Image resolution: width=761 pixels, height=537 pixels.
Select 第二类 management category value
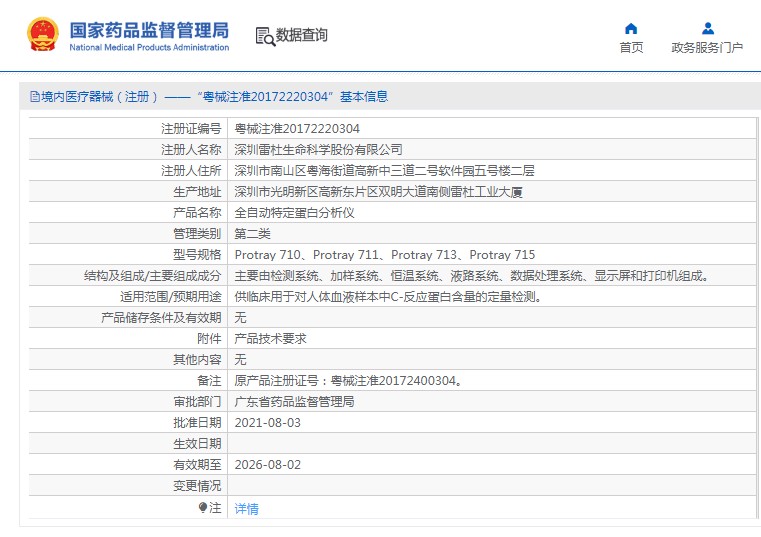tap(252, 234)
